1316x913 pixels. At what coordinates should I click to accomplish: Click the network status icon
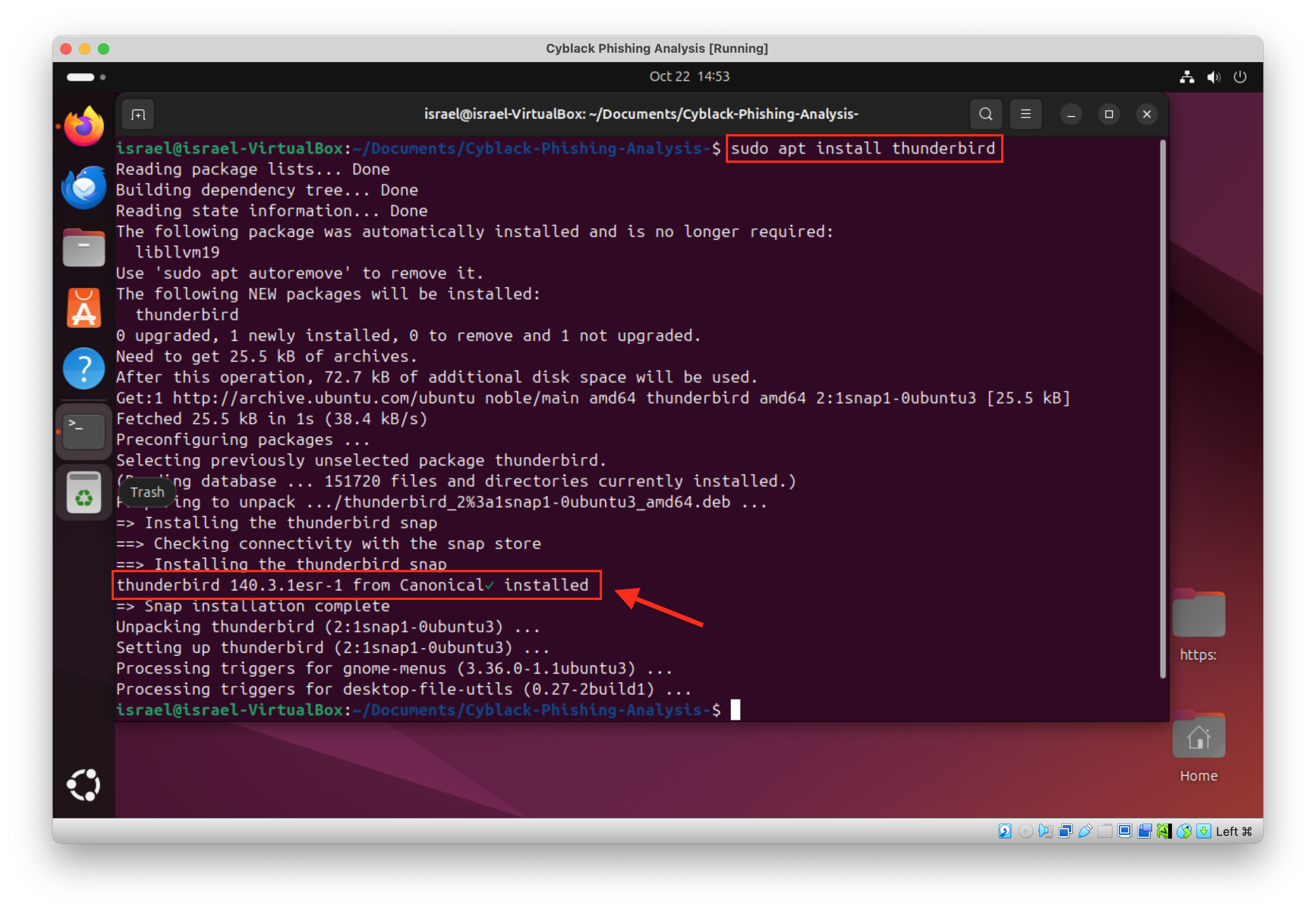pos(1187,77)
